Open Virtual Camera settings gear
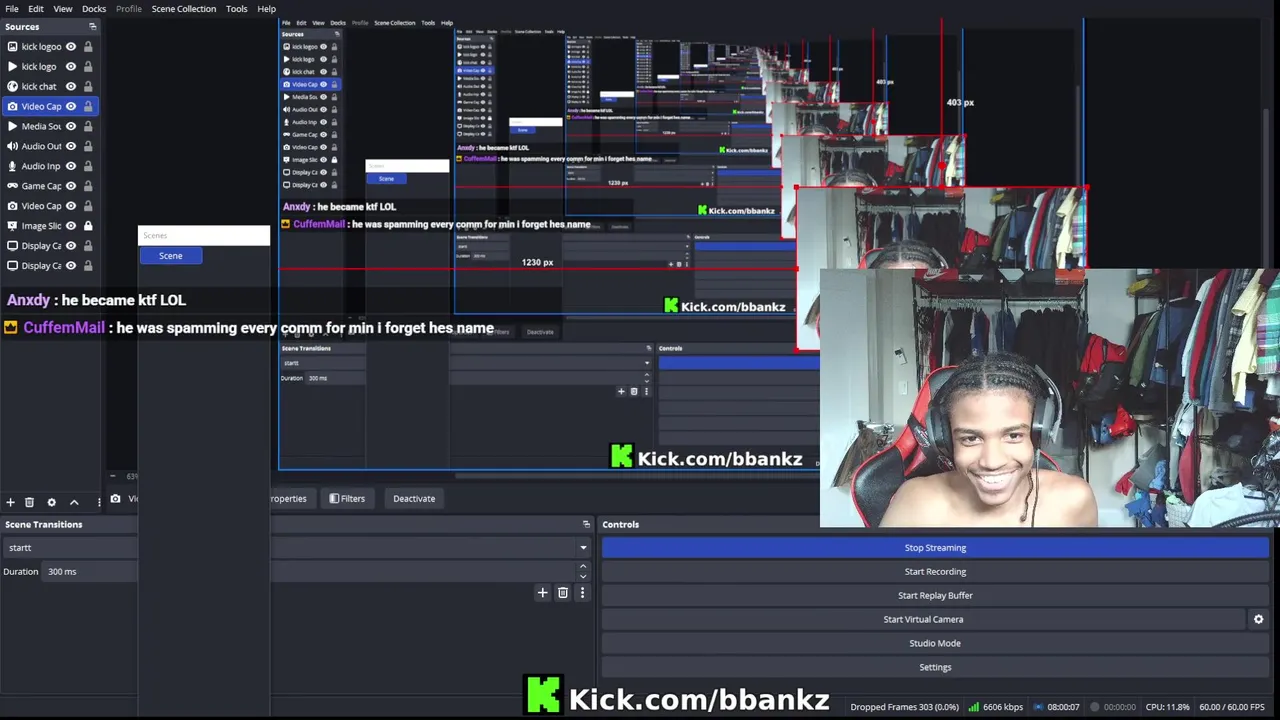This screenshot has height=720, width=1280. click(1258, 619)
